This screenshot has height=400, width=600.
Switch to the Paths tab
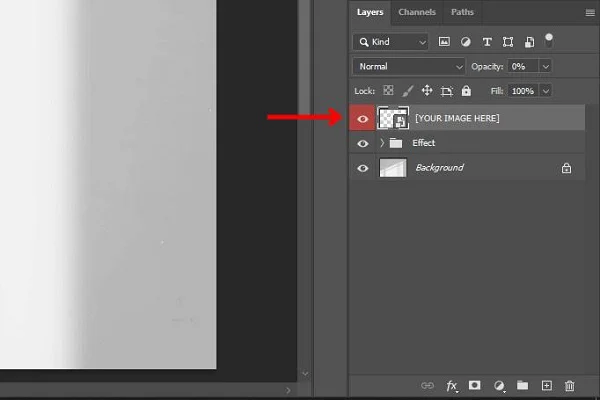tap(462, 12)
